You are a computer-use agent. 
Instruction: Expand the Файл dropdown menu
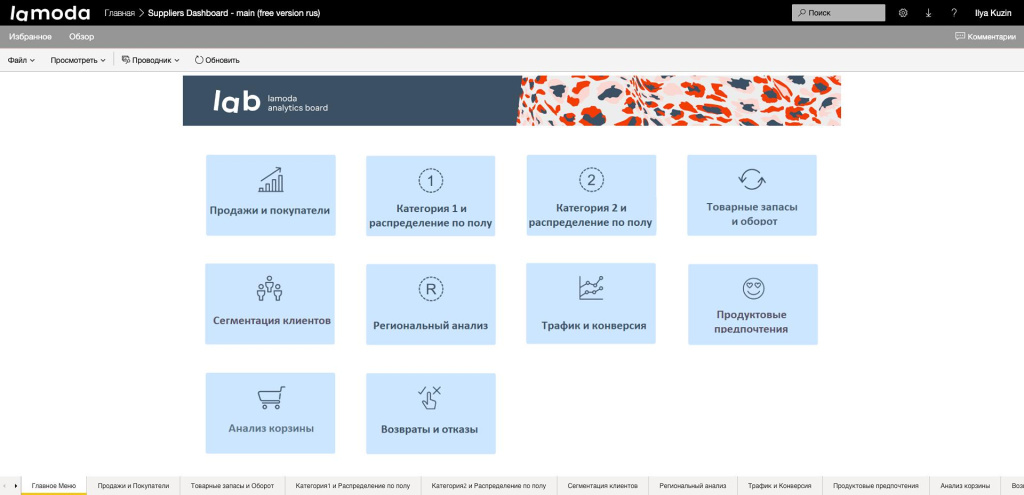21,60
